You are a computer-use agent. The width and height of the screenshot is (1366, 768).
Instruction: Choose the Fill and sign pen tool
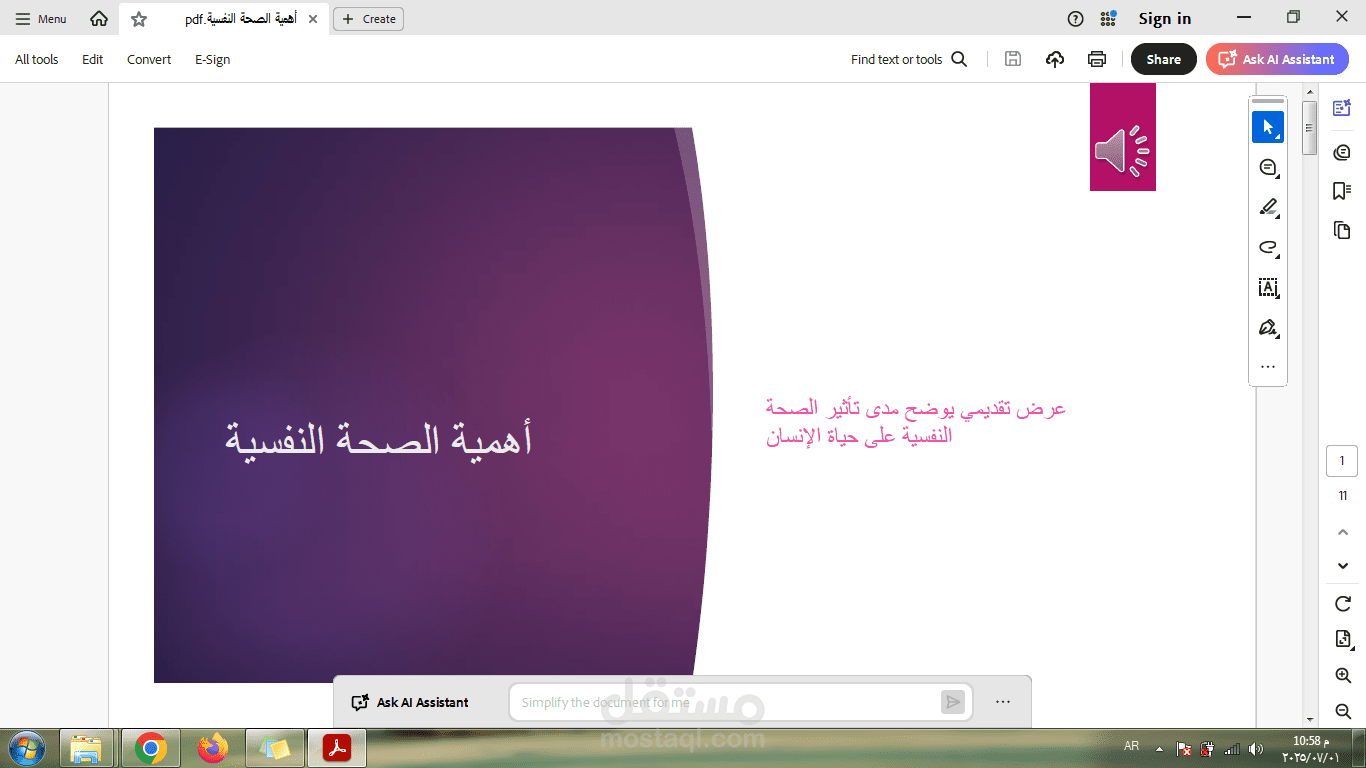coord(1268,328)
